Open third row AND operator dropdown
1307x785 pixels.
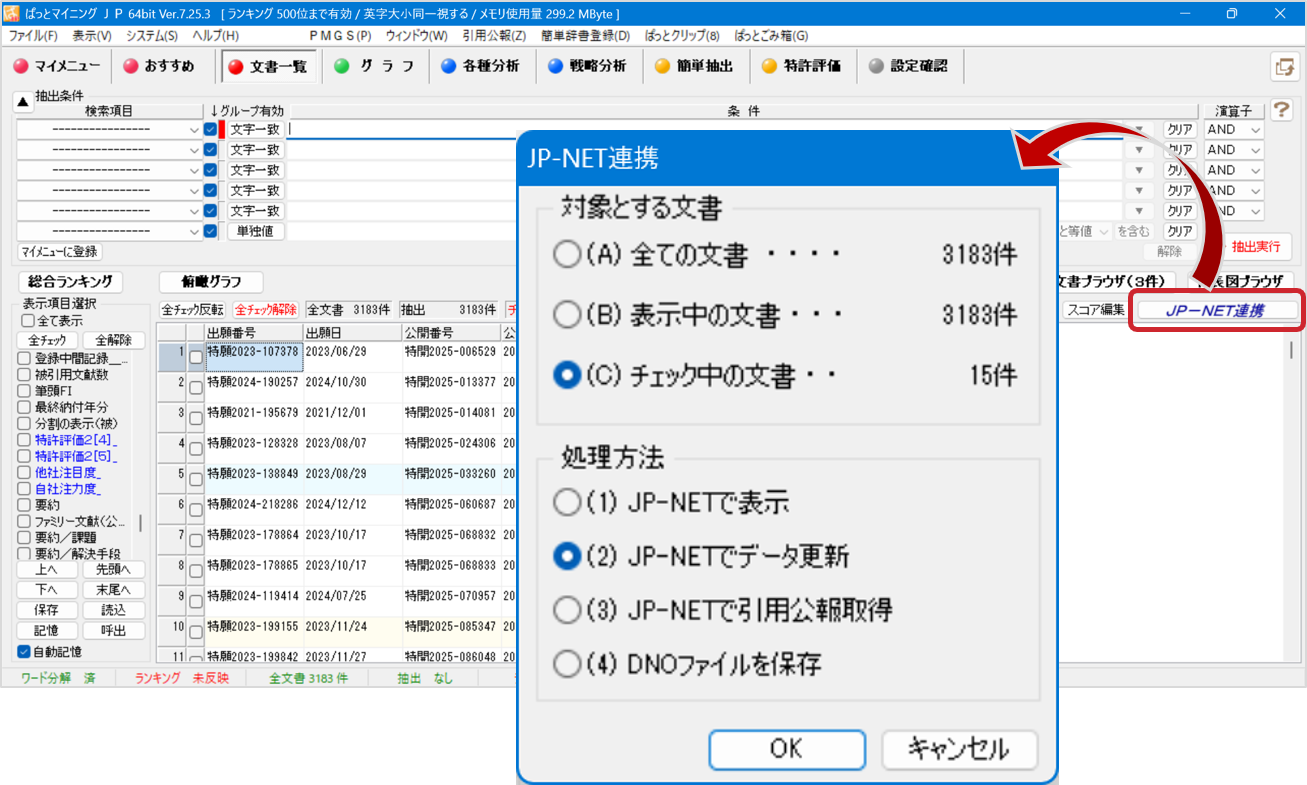[x=1234, y=170]
